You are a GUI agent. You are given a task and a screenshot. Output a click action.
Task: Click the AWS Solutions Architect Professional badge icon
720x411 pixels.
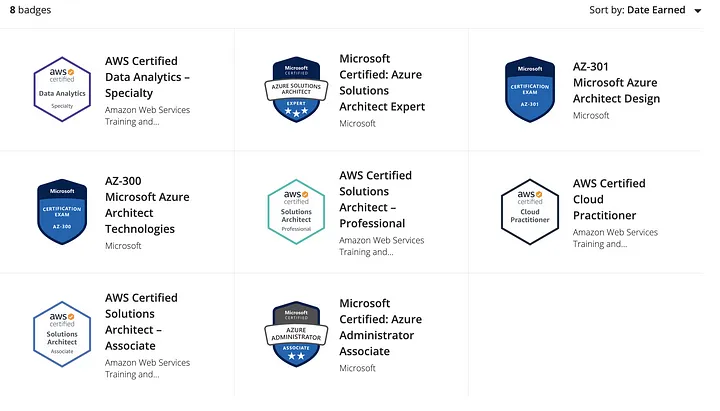coord(296,212)
